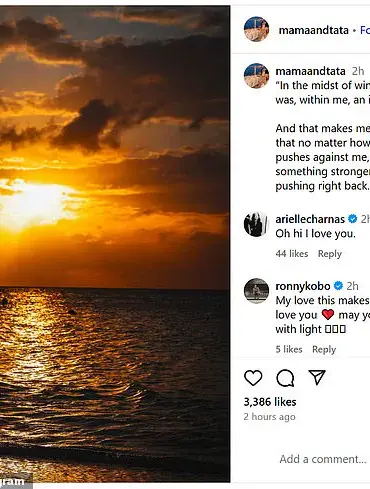Open the 3,386 likes list
Screen dimensions: 370x489
pyautogui.click(x=270, y=402)
